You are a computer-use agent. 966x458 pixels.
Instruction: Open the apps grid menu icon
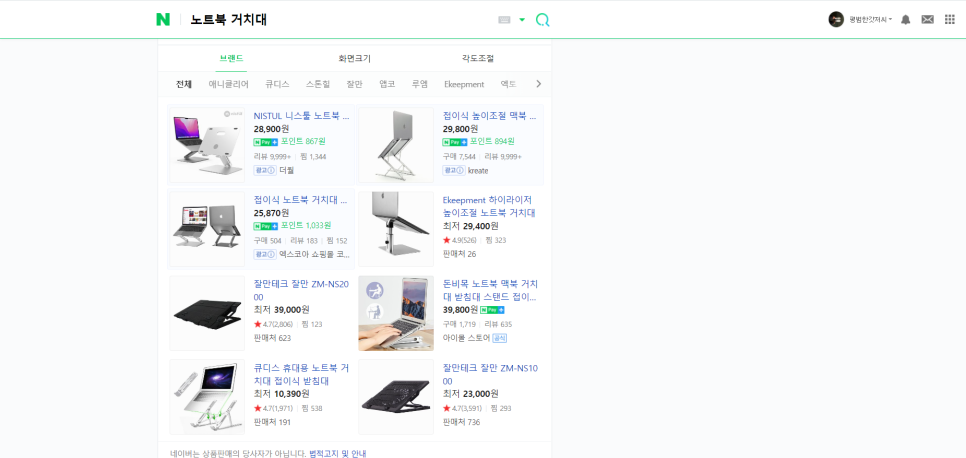tap(949, 20)
